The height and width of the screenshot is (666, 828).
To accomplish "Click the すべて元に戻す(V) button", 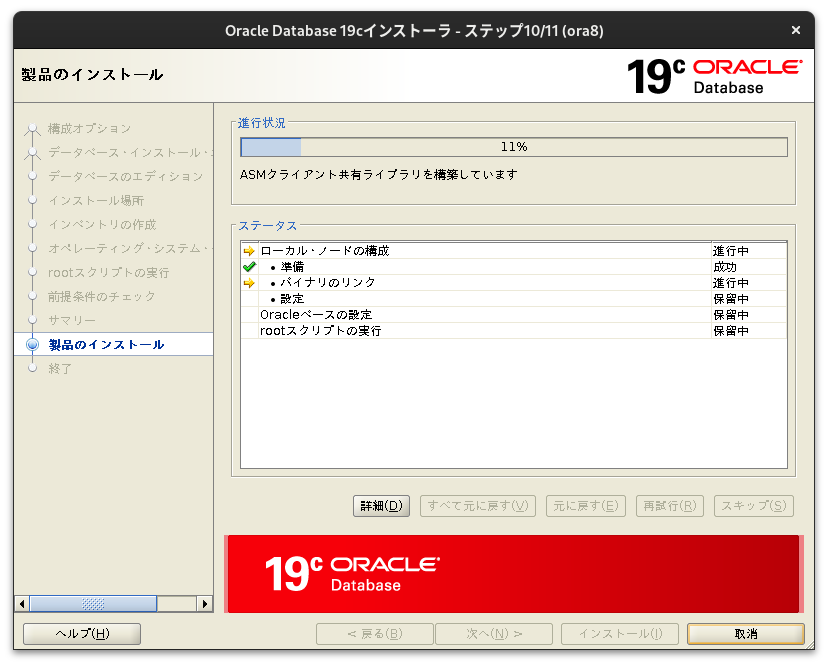I will (x=477, y=506).
